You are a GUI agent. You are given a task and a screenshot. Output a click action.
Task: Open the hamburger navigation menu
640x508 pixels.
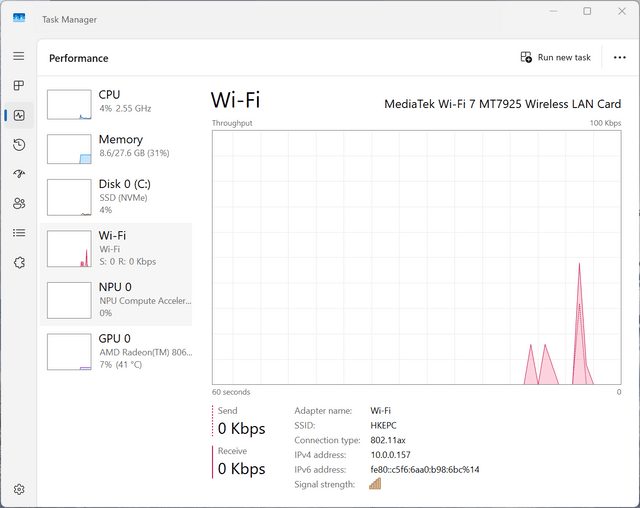19,56
